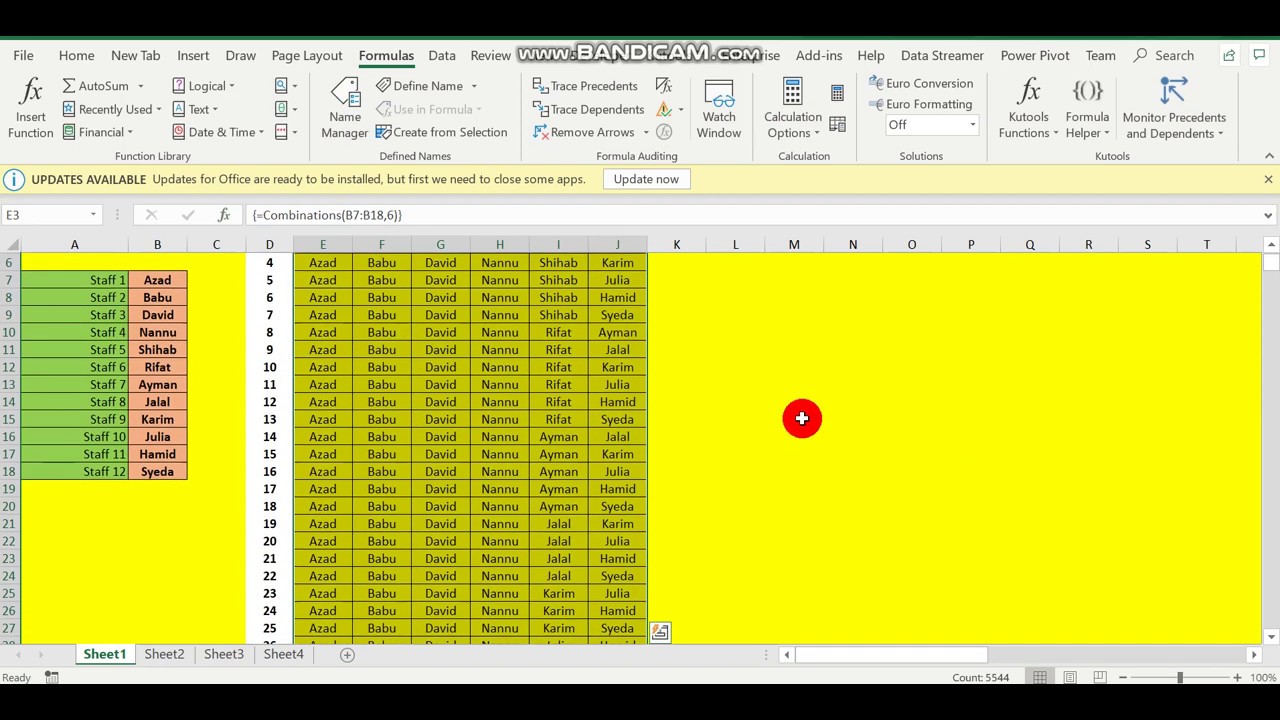1280x720 pixels.
Task: Open the Lookup & Reference functions icon
Action: tap(286, 86)
